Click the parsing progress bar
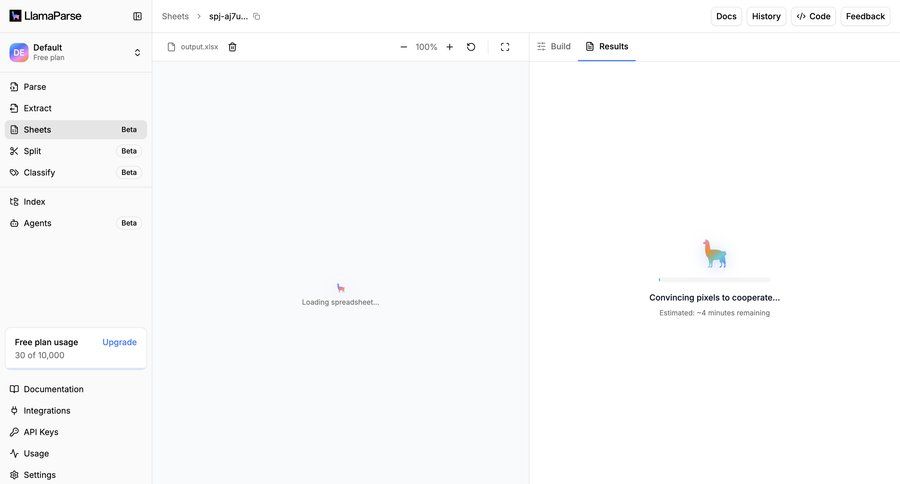The width and height of the screenshot is (900, 484). coord(714,279)
